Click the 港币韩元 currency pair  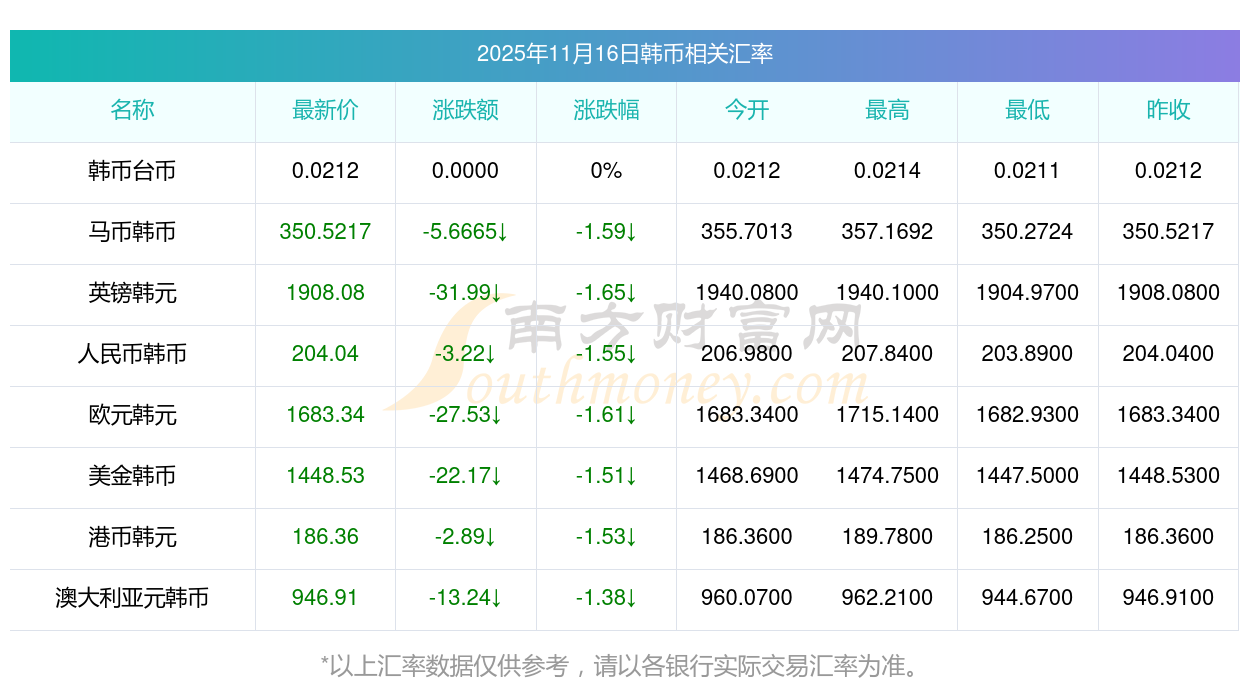(x=132, y=537)
